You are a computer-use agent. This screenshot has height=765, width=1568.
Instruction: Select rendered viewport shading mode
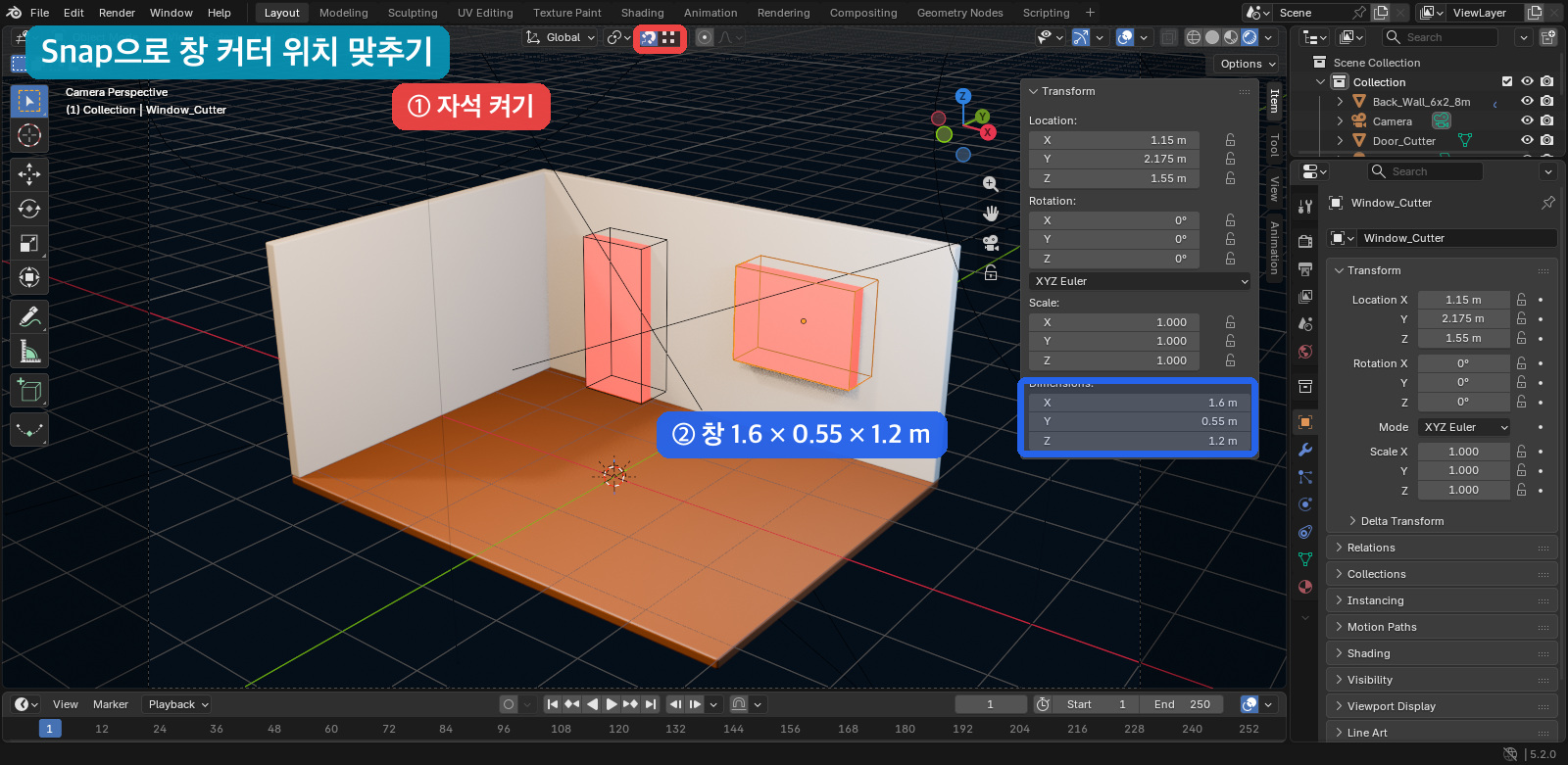click(x=1249, y=37)
